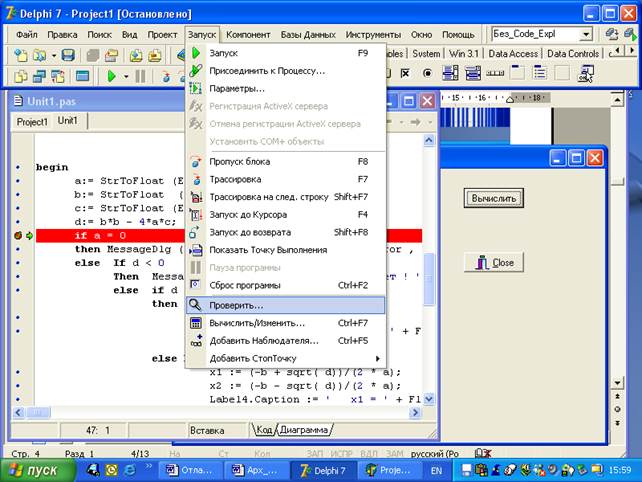Screen dimensions: 642x482
Task: Expand the Добавить СтопТочку submenu arrow
Action: click(378, 358)
